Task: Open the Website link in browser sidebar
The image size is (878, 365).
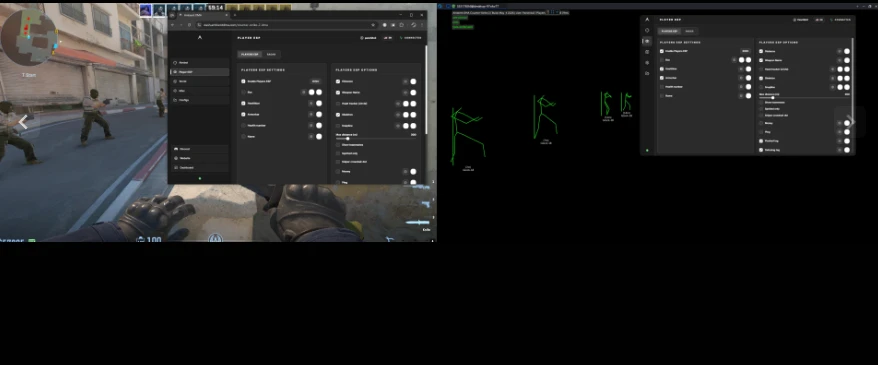Action: pyautogui.click(x=200, y=158)
